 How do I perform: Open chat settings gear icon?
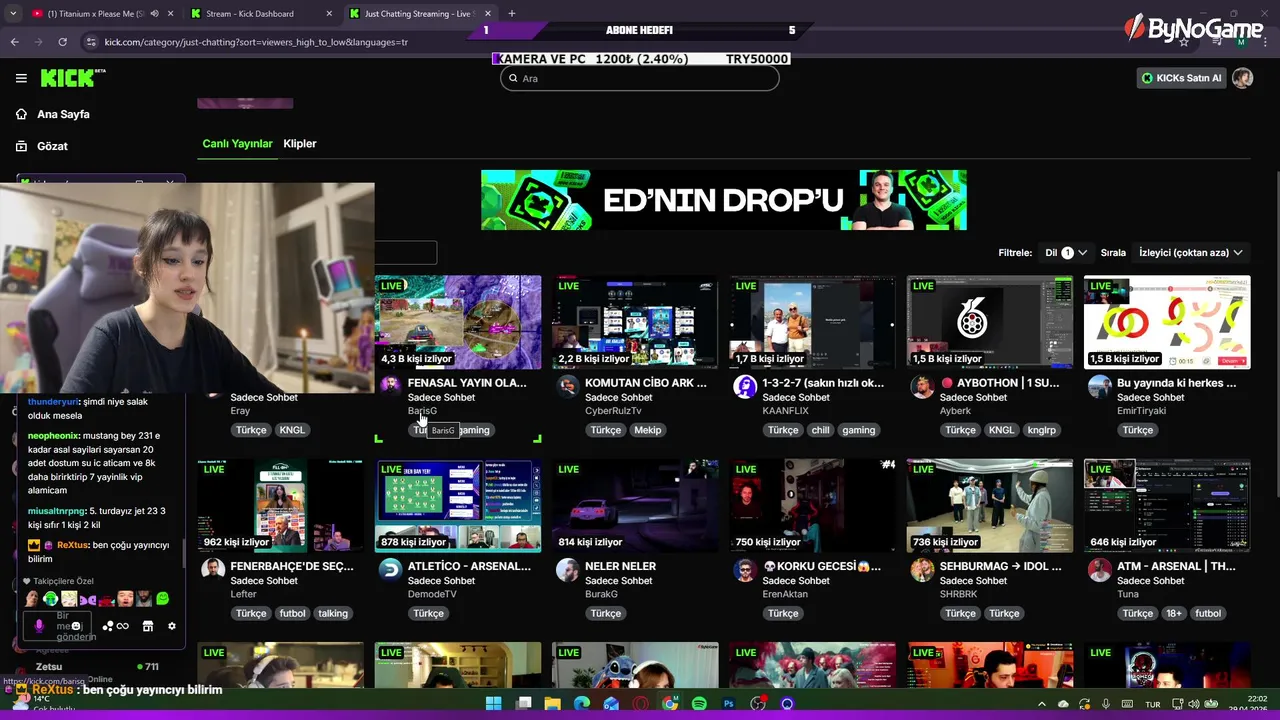[172, 626]
